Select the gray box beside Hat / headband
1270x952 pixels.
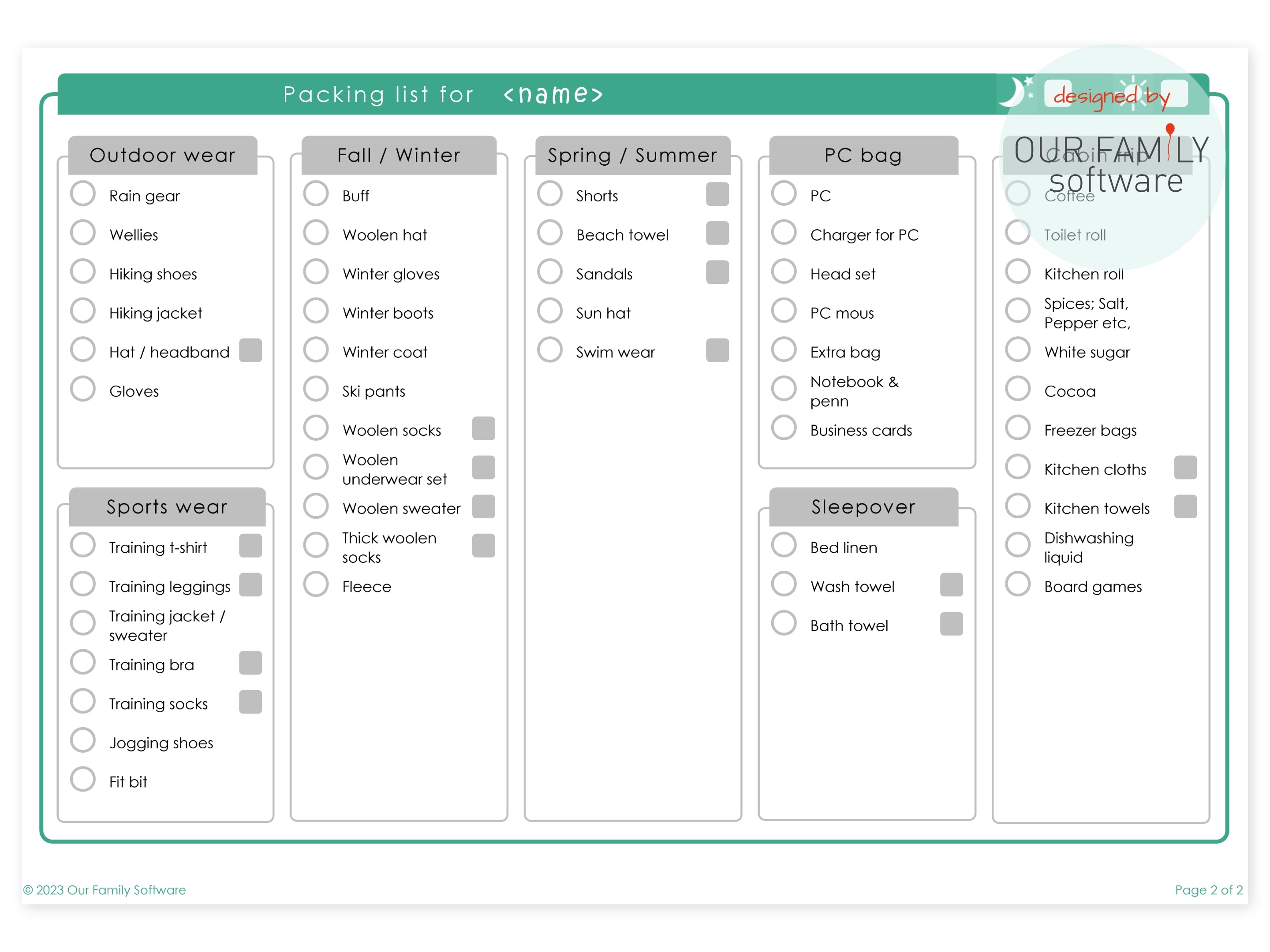250,350
